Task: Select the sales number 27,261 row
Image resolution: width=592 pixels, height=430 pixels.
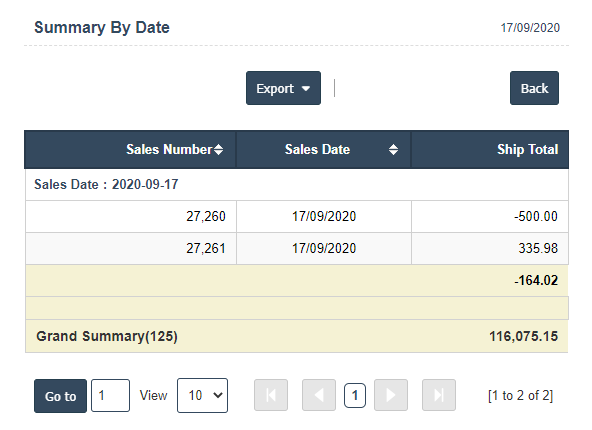Action: click(297, 248)
